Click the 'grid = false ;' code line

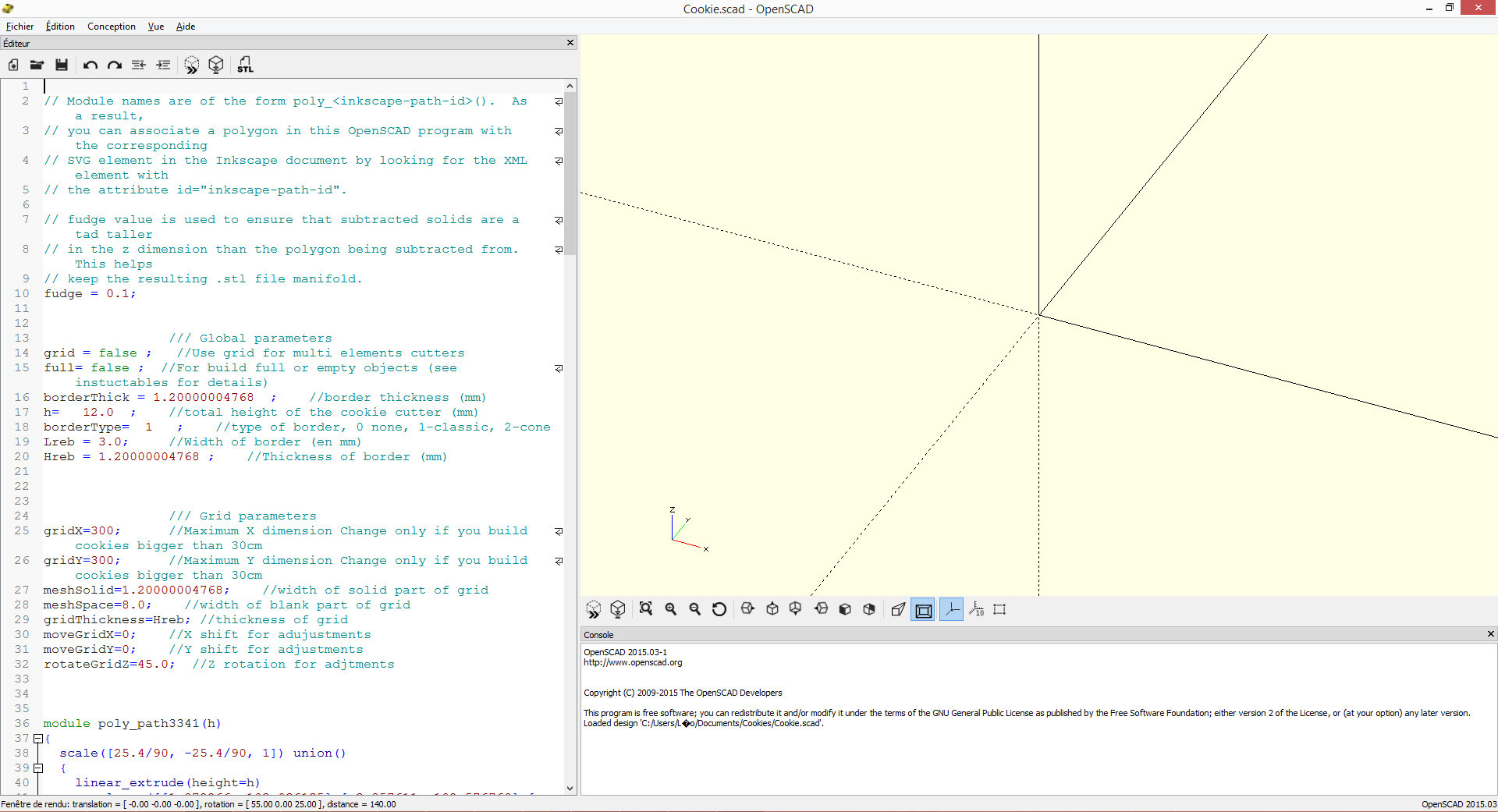(x=98, y=353)
